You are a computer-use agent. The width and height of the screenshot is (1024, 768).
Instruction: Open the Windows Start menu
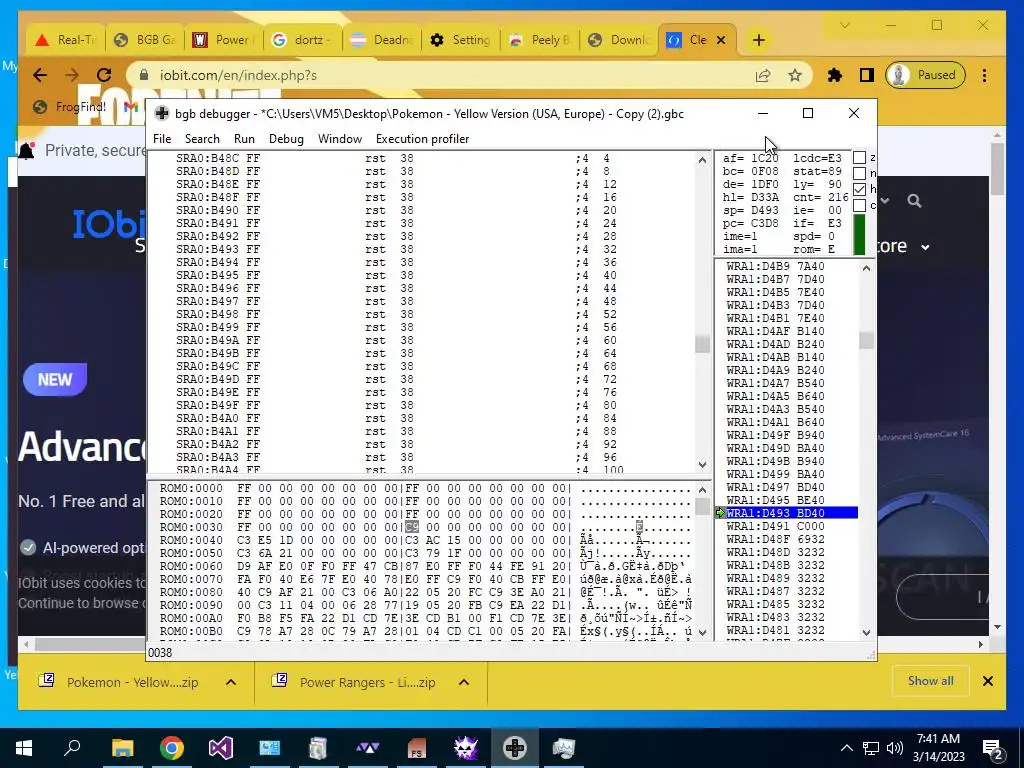pyautogui.click(x=24, y=748)
